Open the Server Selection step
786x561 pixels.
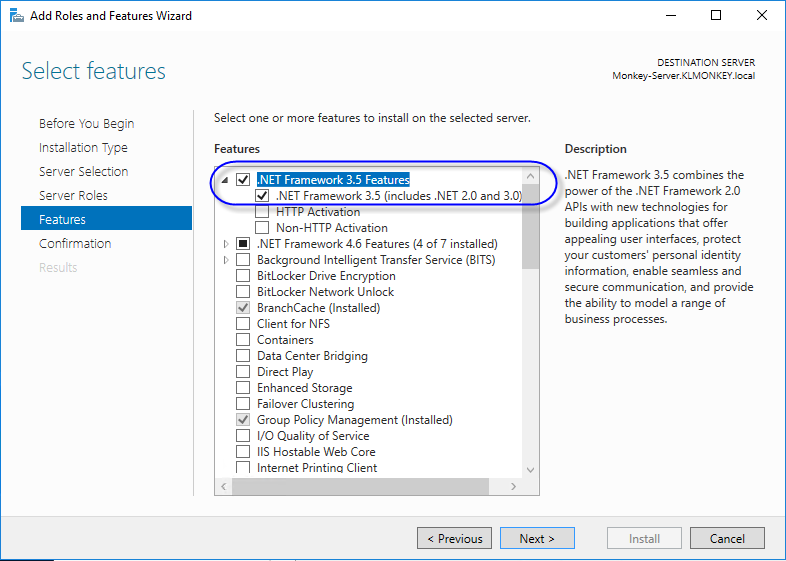point(84,171)
